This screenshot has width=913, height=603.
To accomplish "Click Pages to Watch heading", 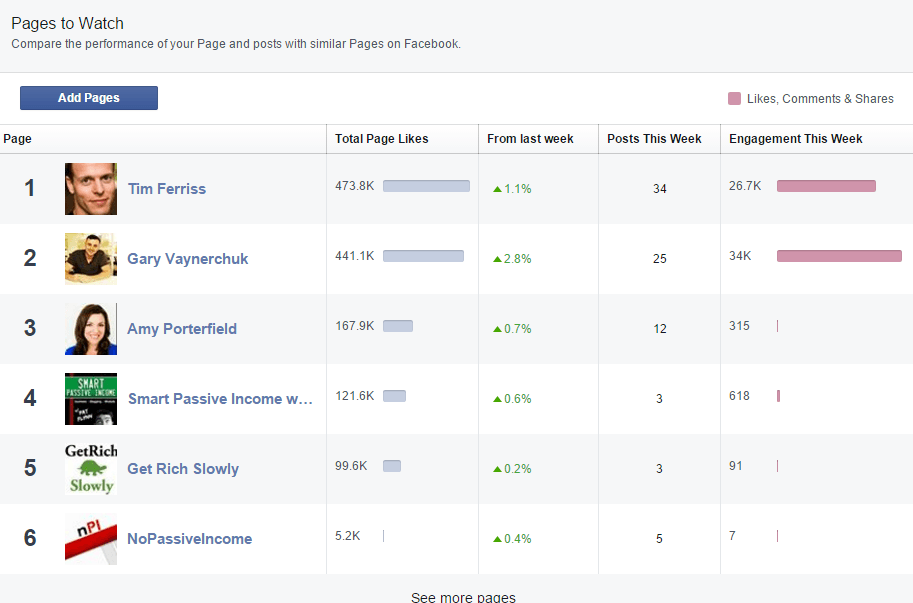I will (68, 23).
